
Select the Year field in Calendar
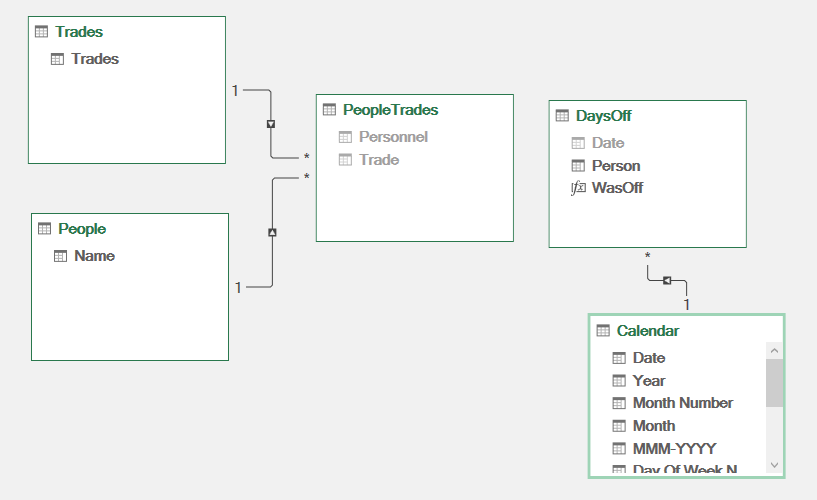click(x=648, y=381)
